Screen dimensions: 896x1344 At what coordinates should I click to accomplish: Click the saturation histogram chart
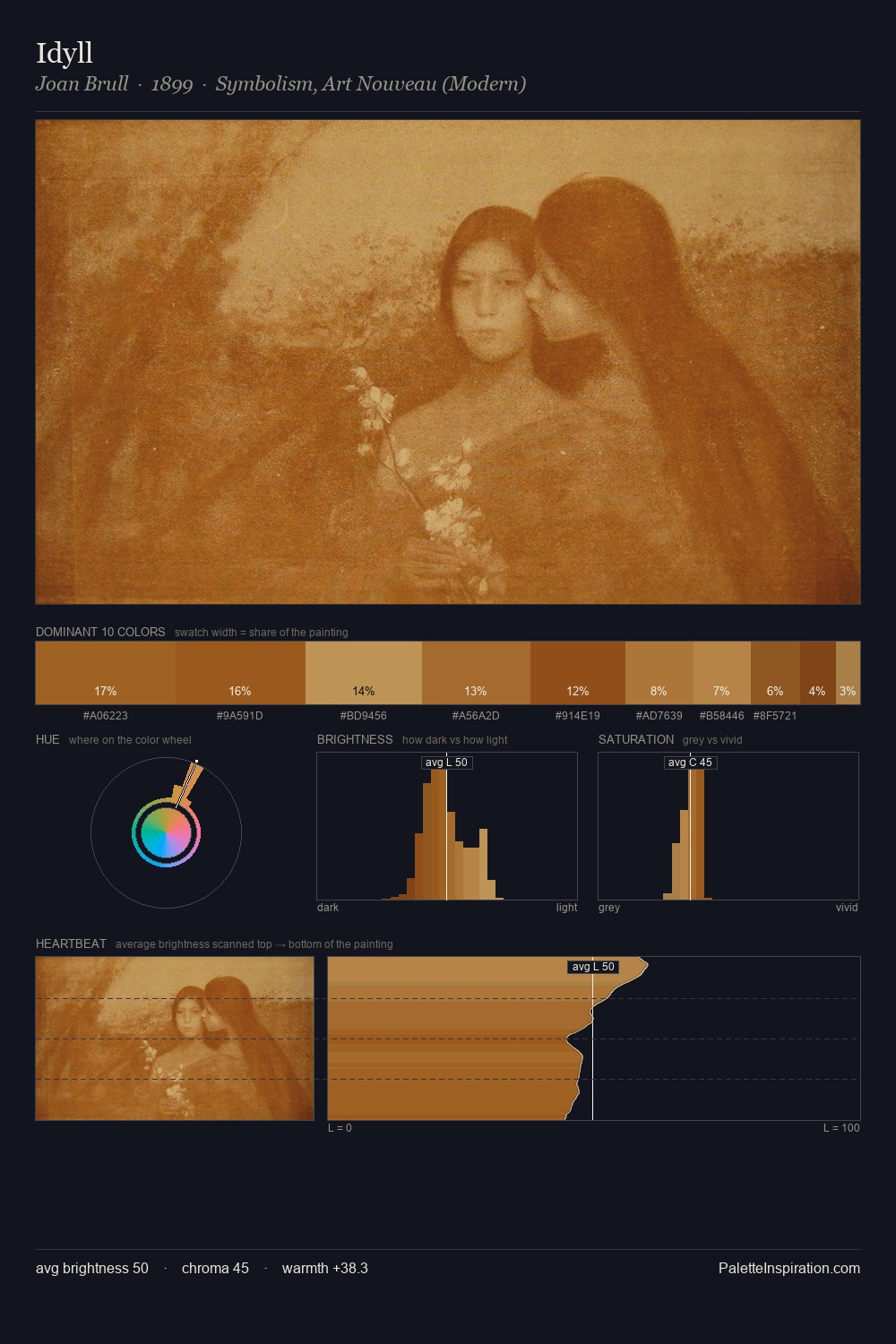click(728, 826)
